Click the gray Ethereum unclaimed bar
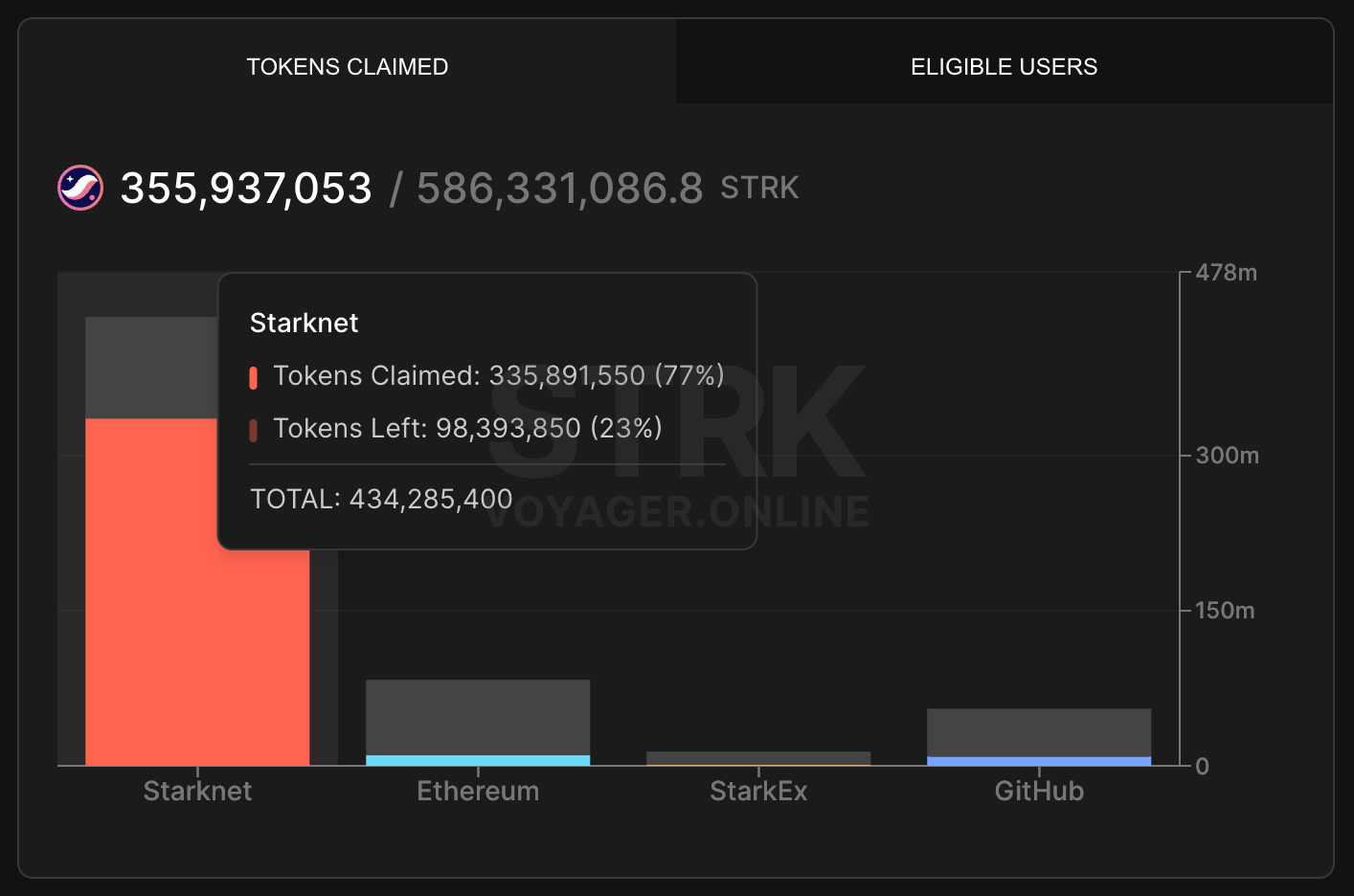1354x896 pixels. click(x=478, y=717)
